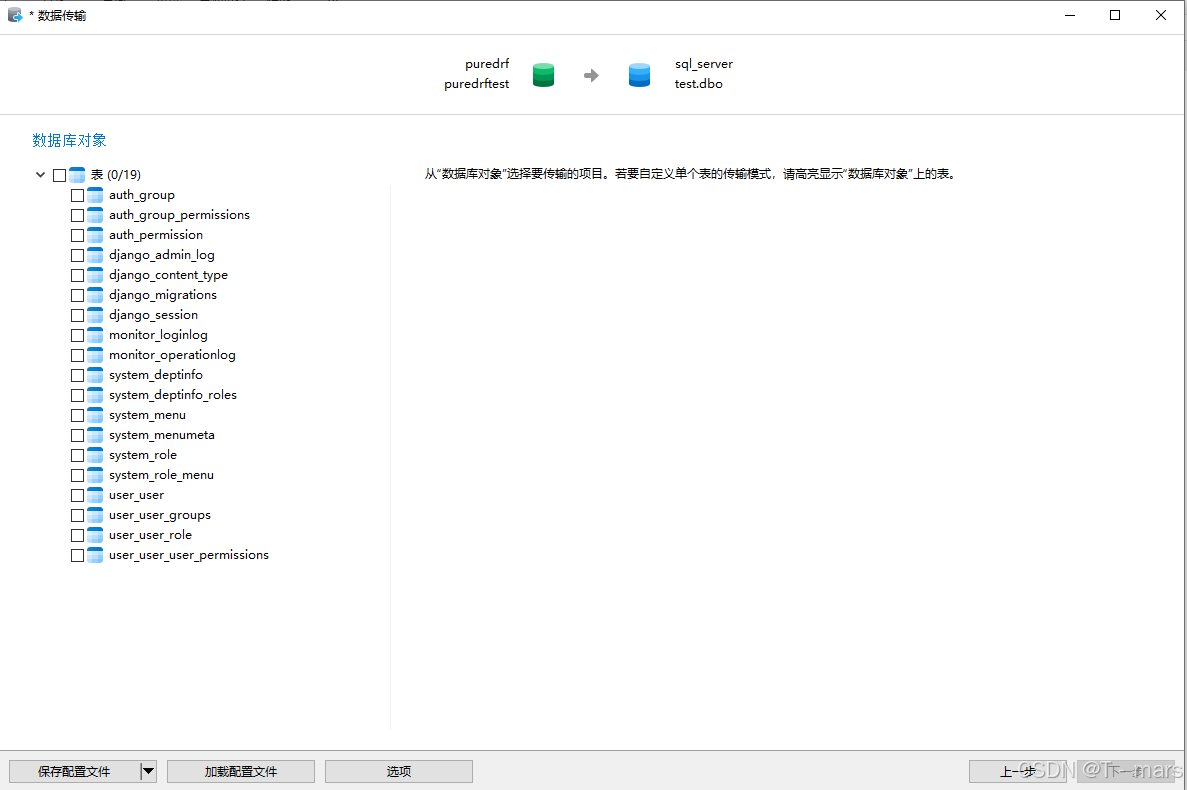
Task: Click the 数据库对象 heading
Action: pos(69,140)
